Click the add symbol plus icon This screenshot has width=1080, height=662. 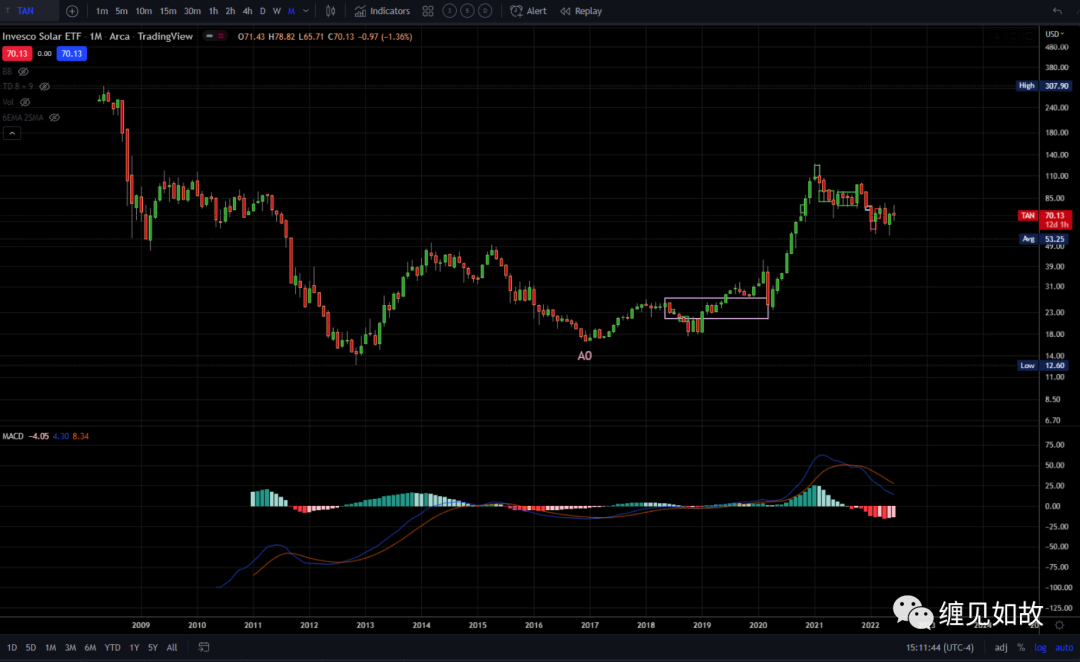(x=72, y=11)
